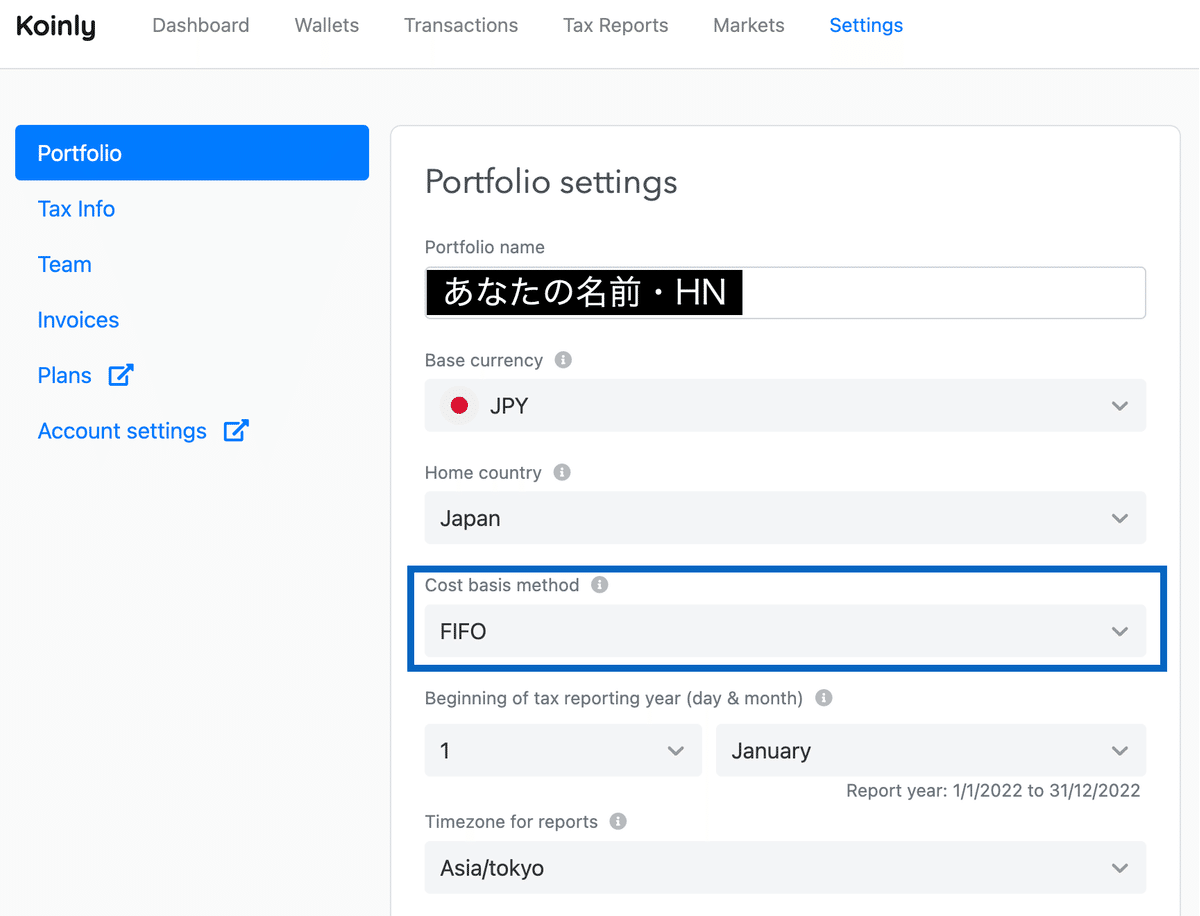Open the tax year start day dropdown
Image resolution: width=1200 pixels, height=916 pixels.
click(563, 751)
